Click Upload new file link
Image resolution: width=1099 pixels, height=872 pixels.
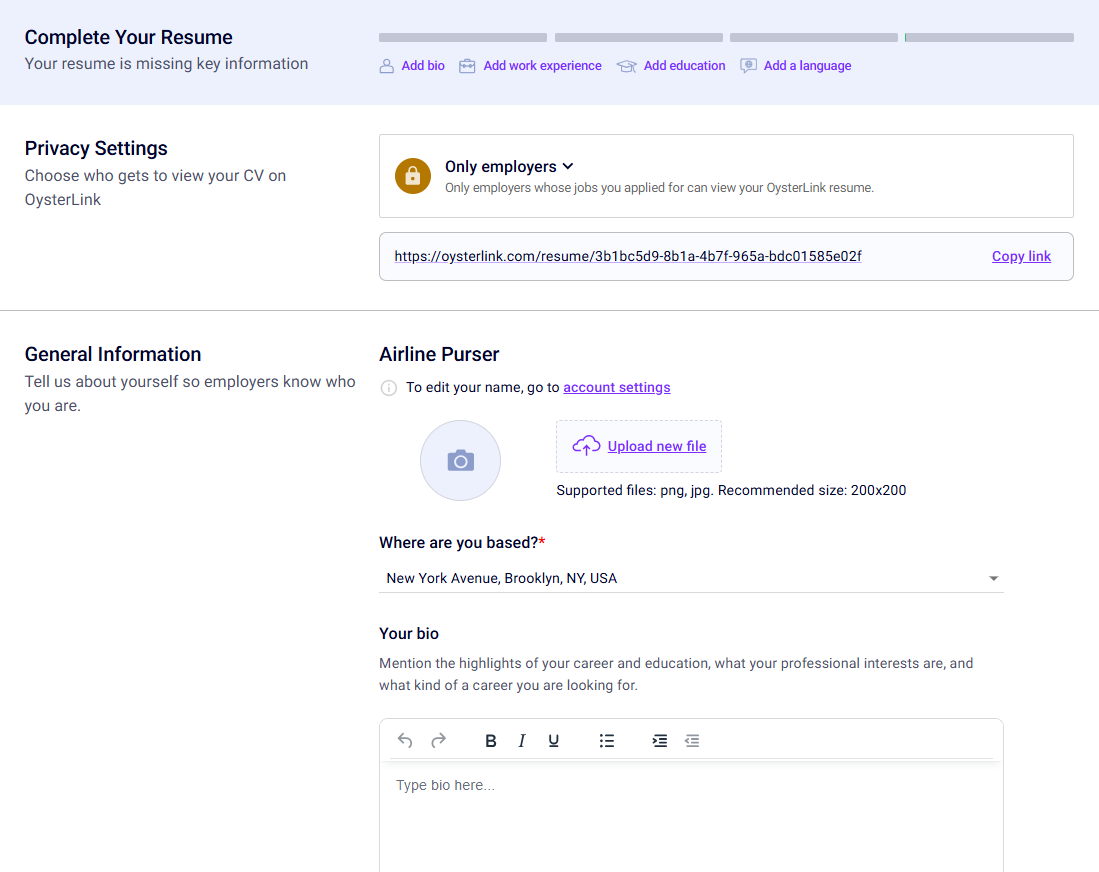point(657,446)
